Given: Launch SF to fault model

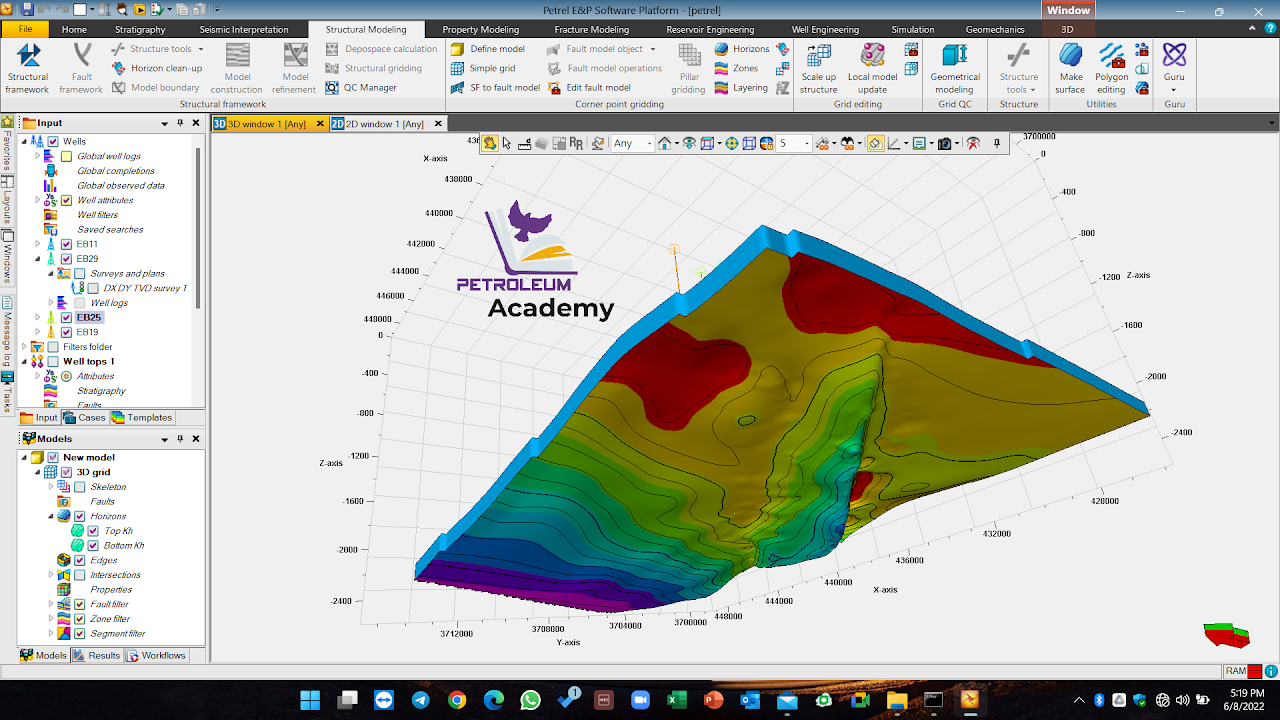Looking at the screenshot, I should [495, 88].
